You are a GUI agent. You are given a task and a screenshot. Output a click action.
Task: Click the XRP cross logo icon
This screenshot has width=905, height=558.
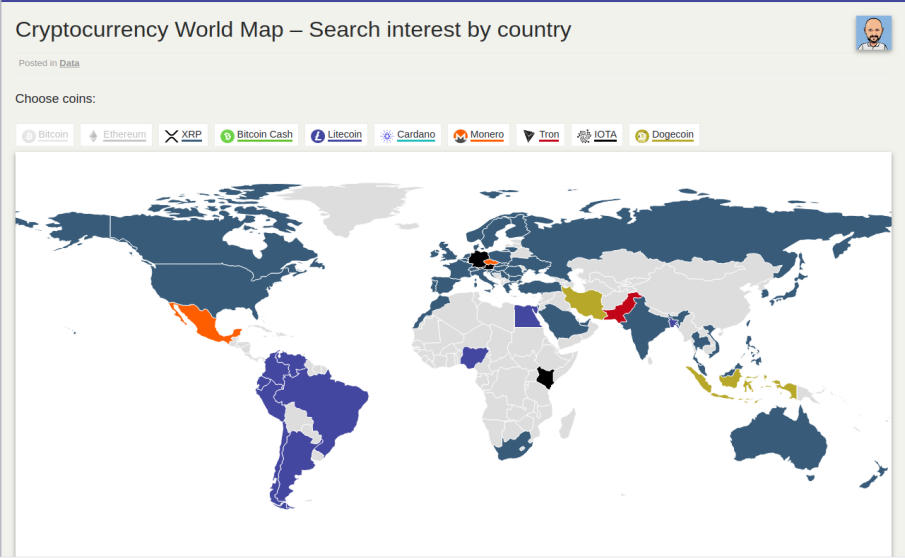(171, 136)
